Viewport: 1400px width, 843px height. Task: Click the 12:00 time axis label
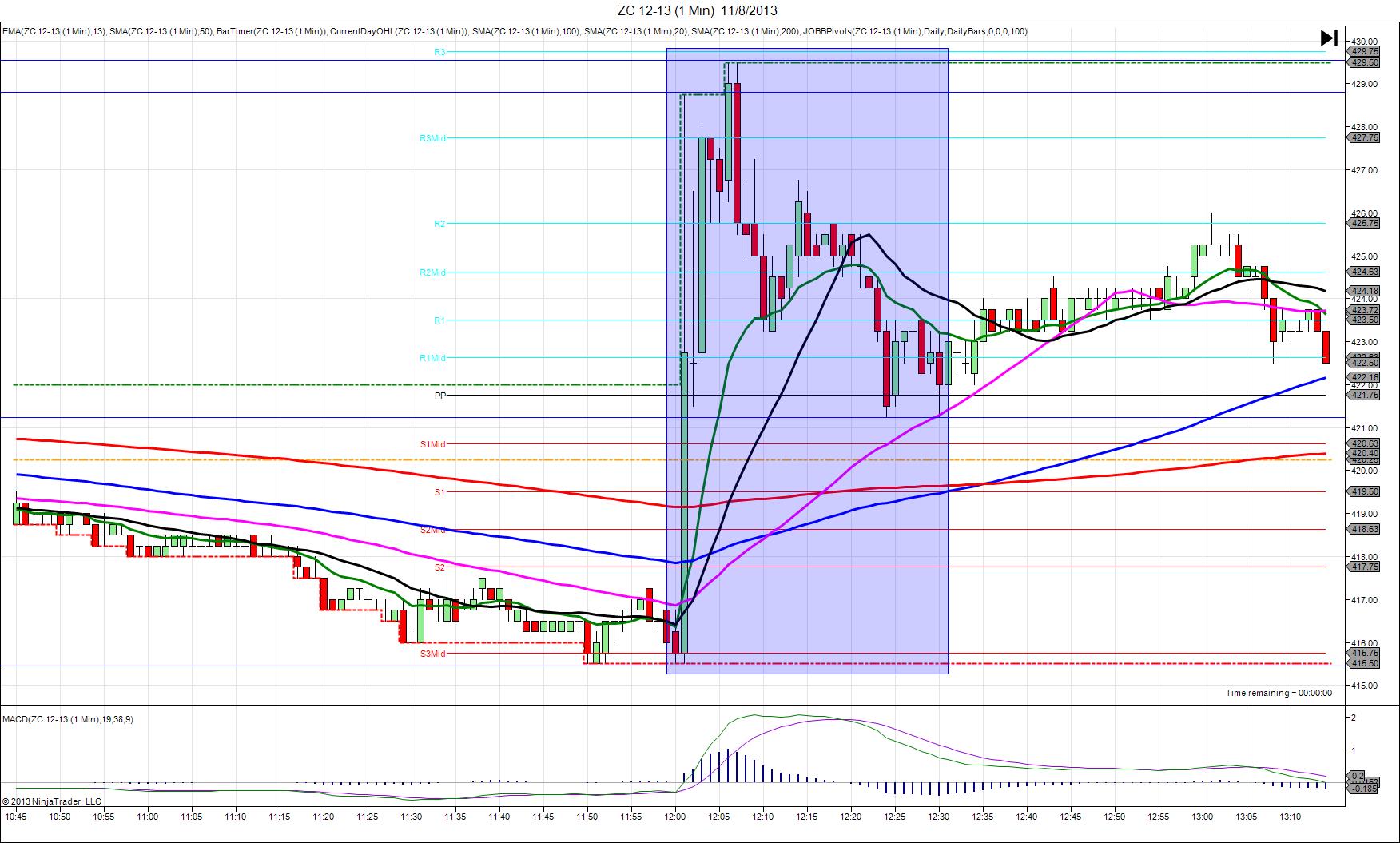coord(675,817)
